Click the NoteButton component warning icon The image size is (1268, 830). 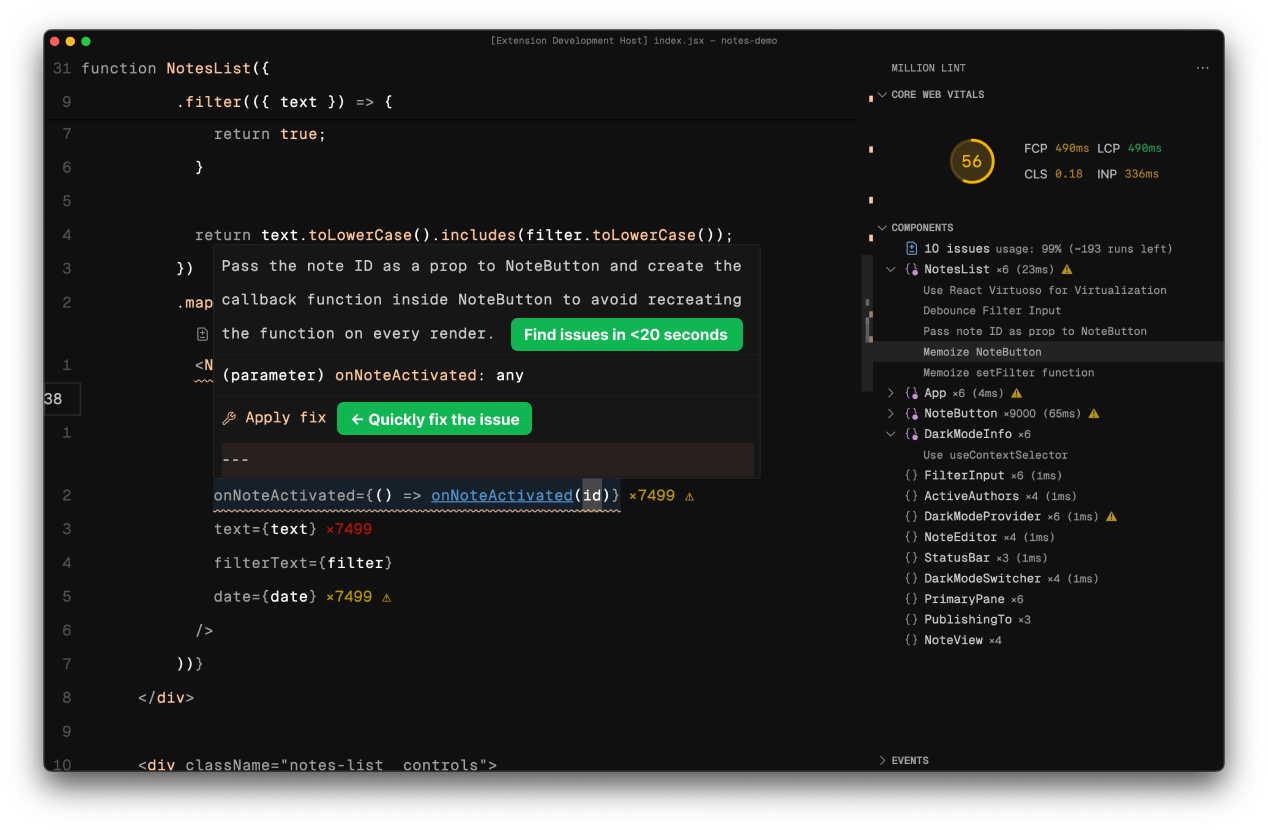(x=1094, y=413)
